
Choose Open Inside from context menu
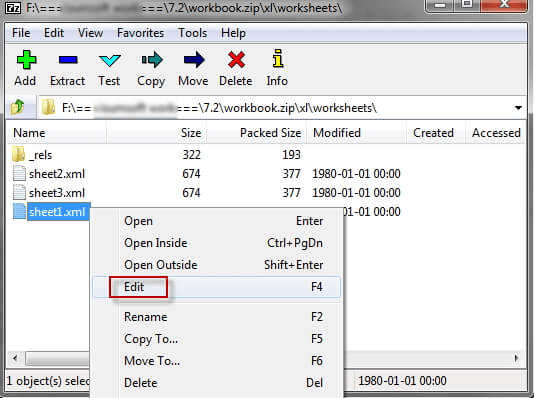click(x=217, y=243)
